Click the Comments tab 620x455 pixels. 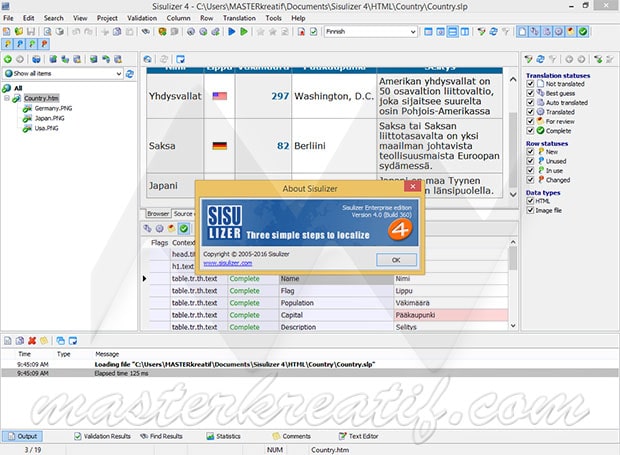click(x=292, y=436)
